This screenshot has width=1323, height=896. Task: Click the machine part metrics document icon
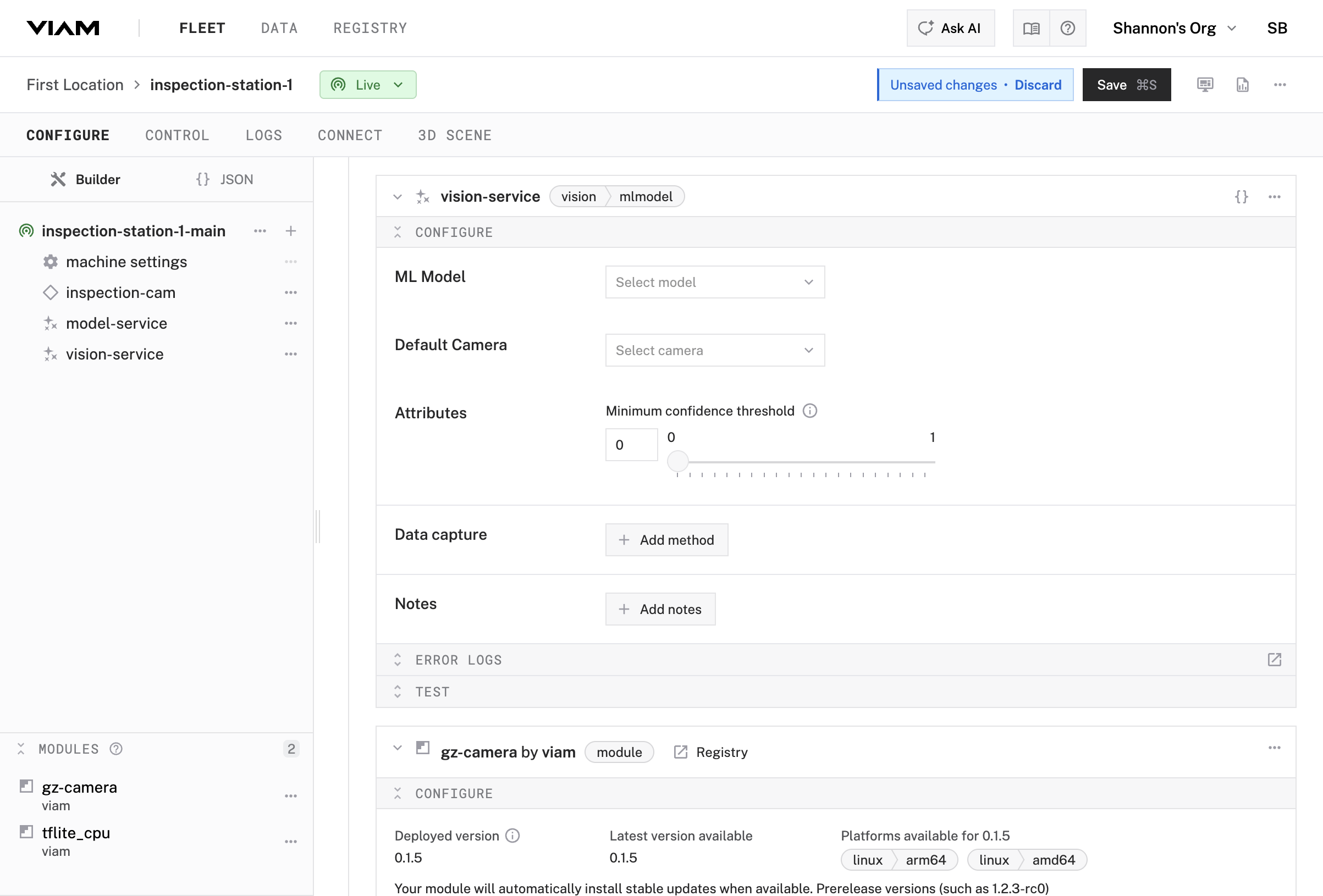[1242, 84]
